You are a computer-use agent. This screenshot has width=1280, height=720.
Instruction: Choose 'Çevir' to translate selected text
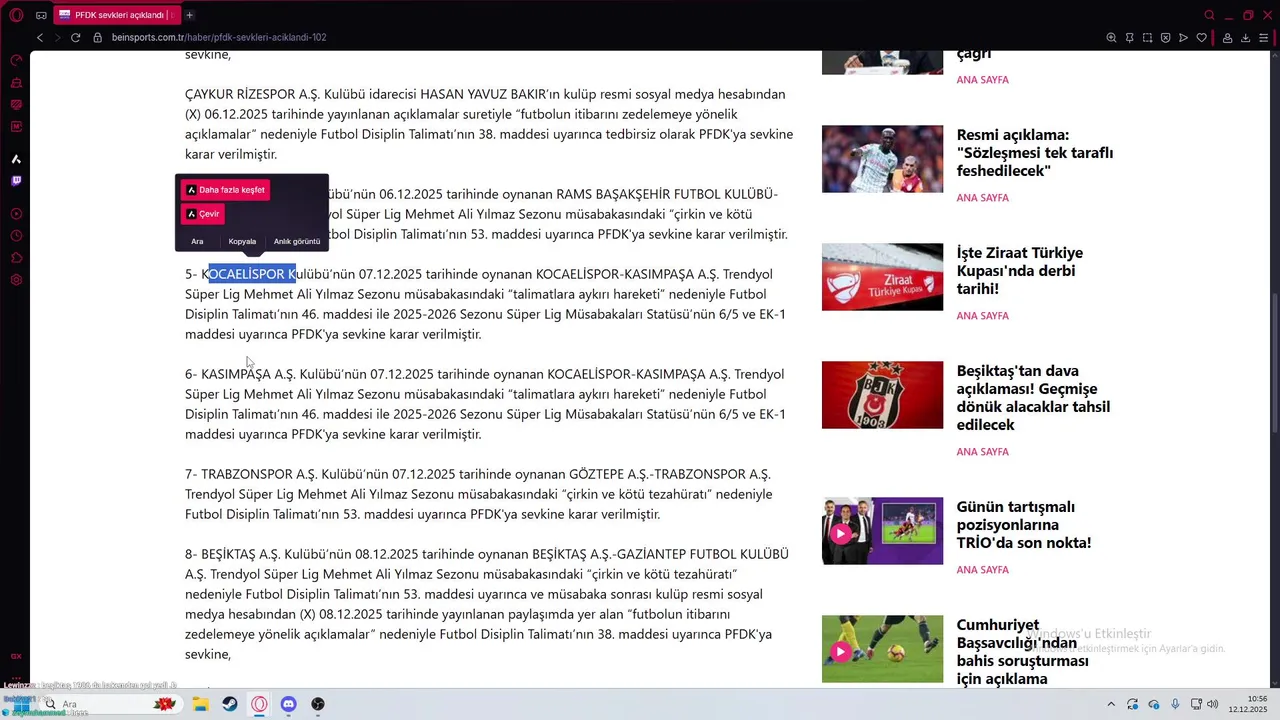point(203,214)
